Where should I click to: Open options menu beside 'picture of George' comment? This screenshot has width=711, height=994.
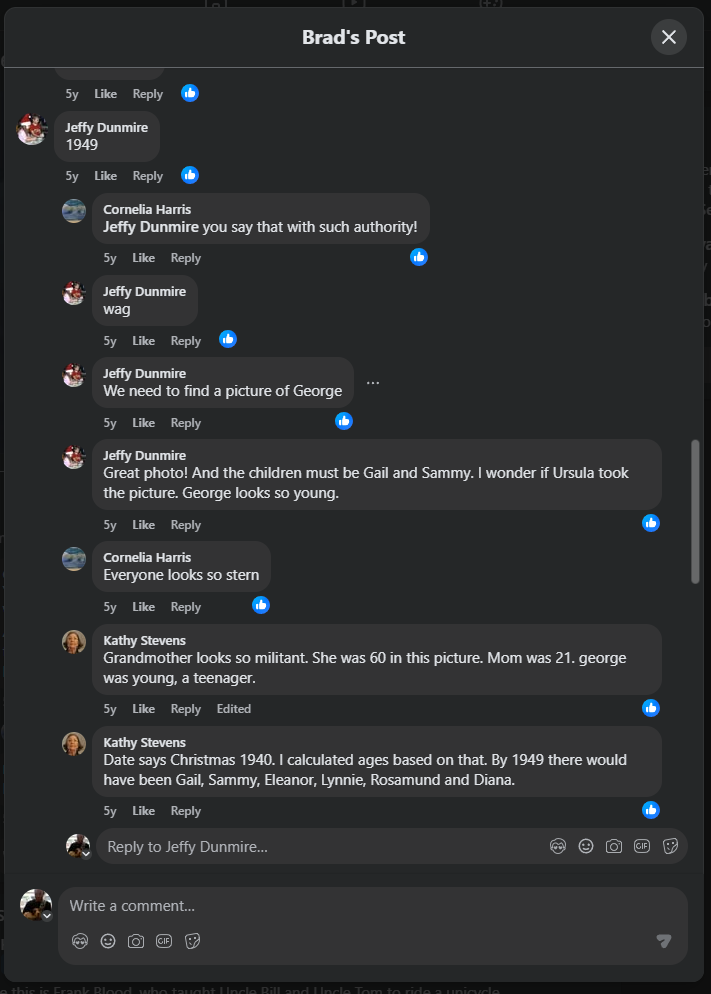(373, 382)
